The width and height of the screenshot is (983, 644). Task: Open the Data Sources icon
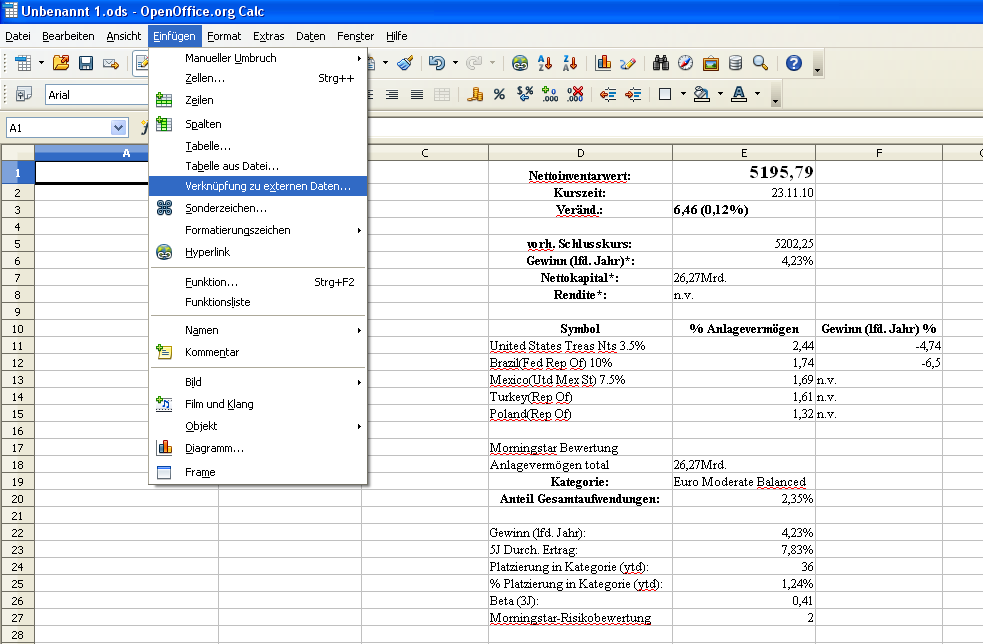pyautogui.click(x=735, y=63)
